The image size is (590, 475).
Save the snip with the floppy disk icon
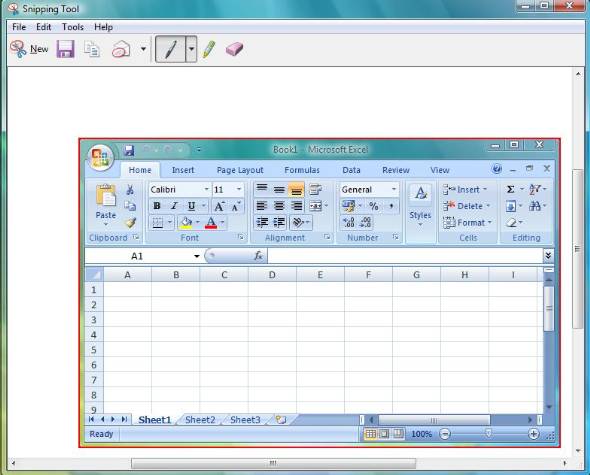pyautogui.click(x=65, y=49)
